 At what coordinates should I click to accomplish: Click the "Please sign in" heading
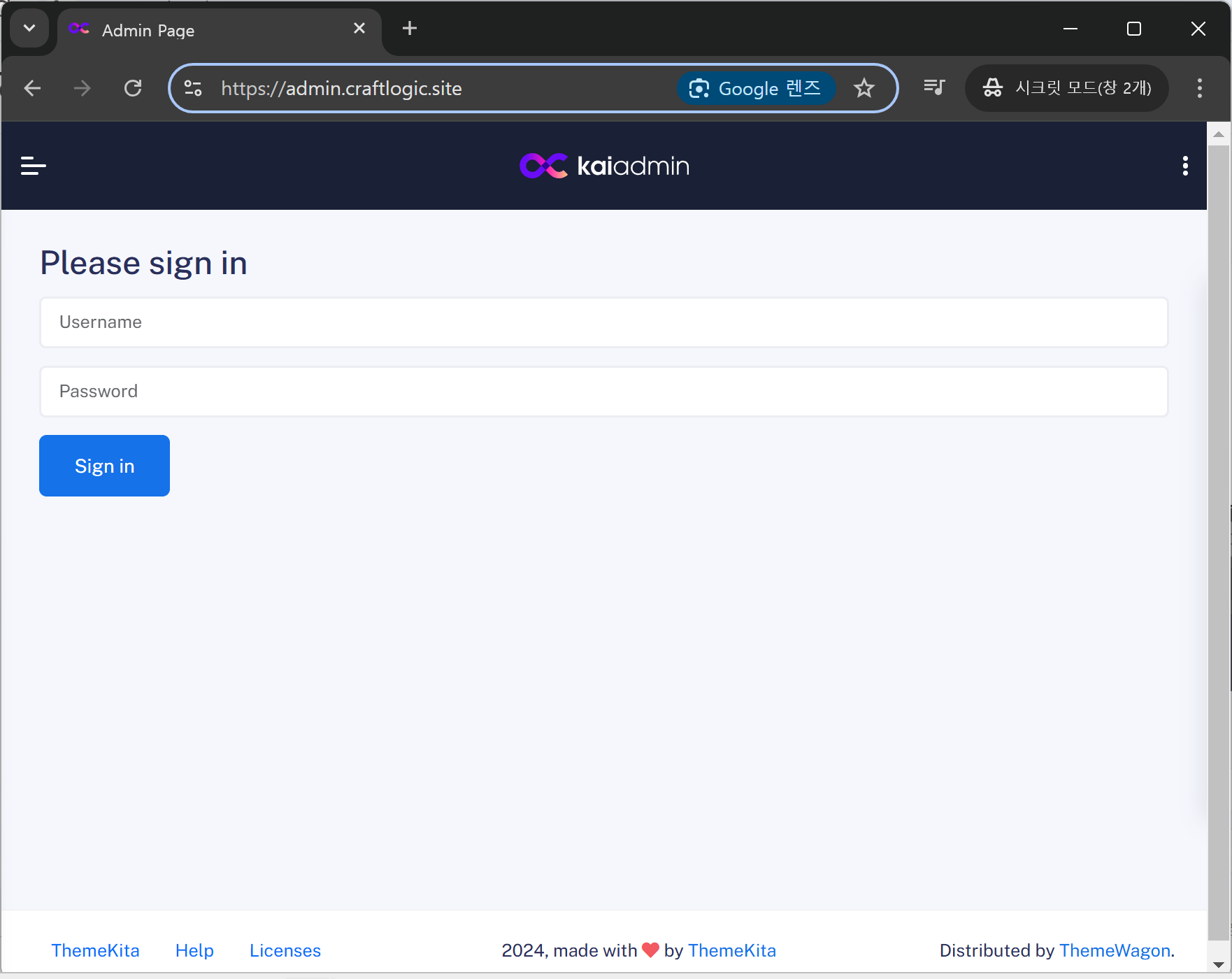pos(143,264)
